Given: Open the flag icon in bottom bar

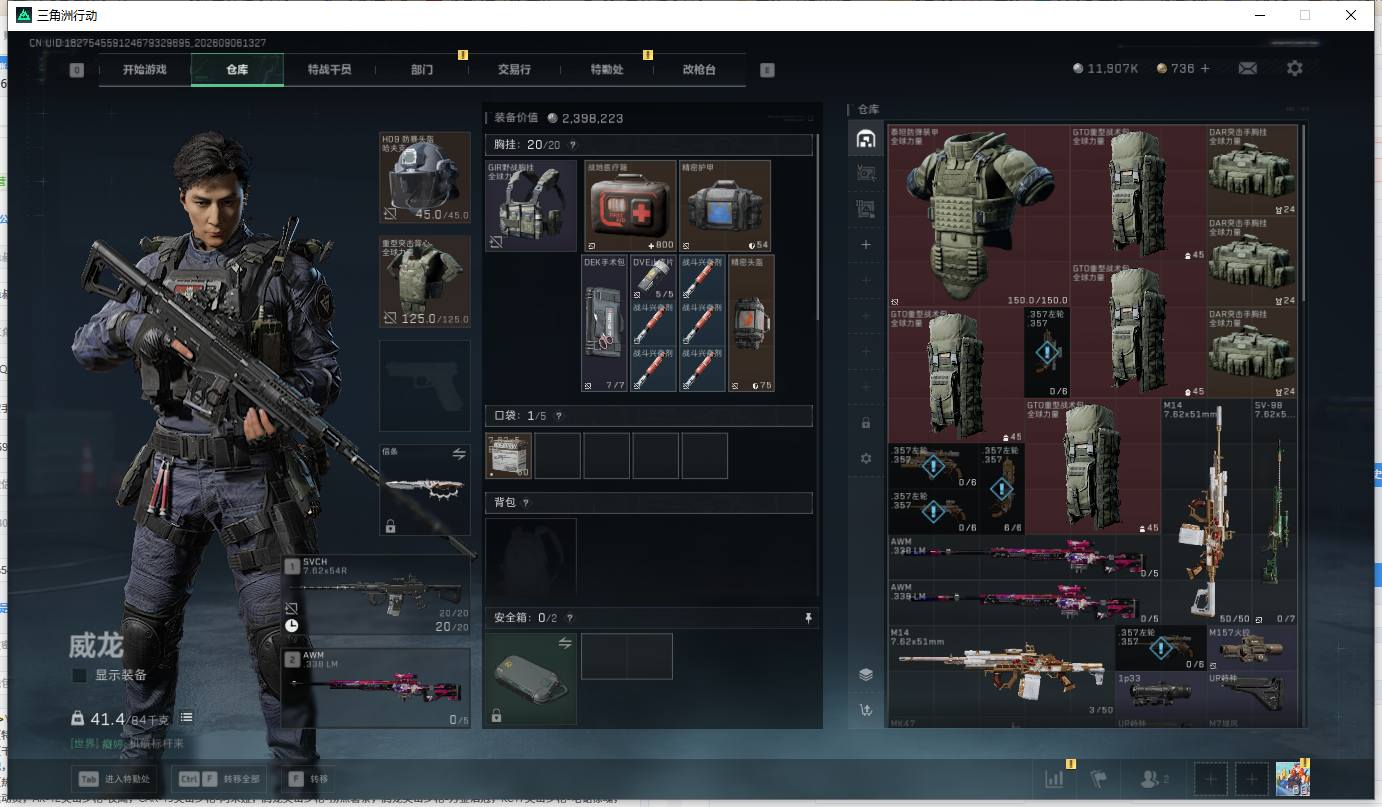Looking at the screenshot, I should click(x=1100, y=778).
